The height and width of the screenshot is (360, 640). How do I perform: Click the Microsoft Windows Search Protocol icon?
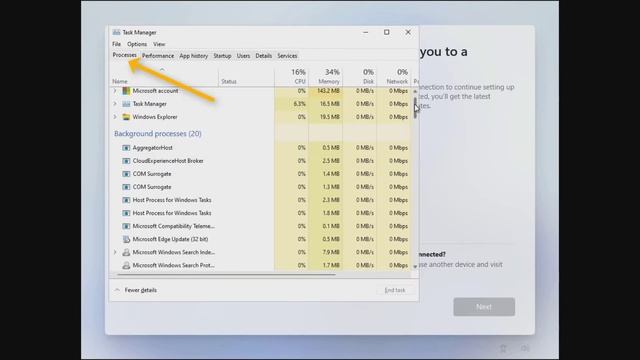[x=126, y=265]
